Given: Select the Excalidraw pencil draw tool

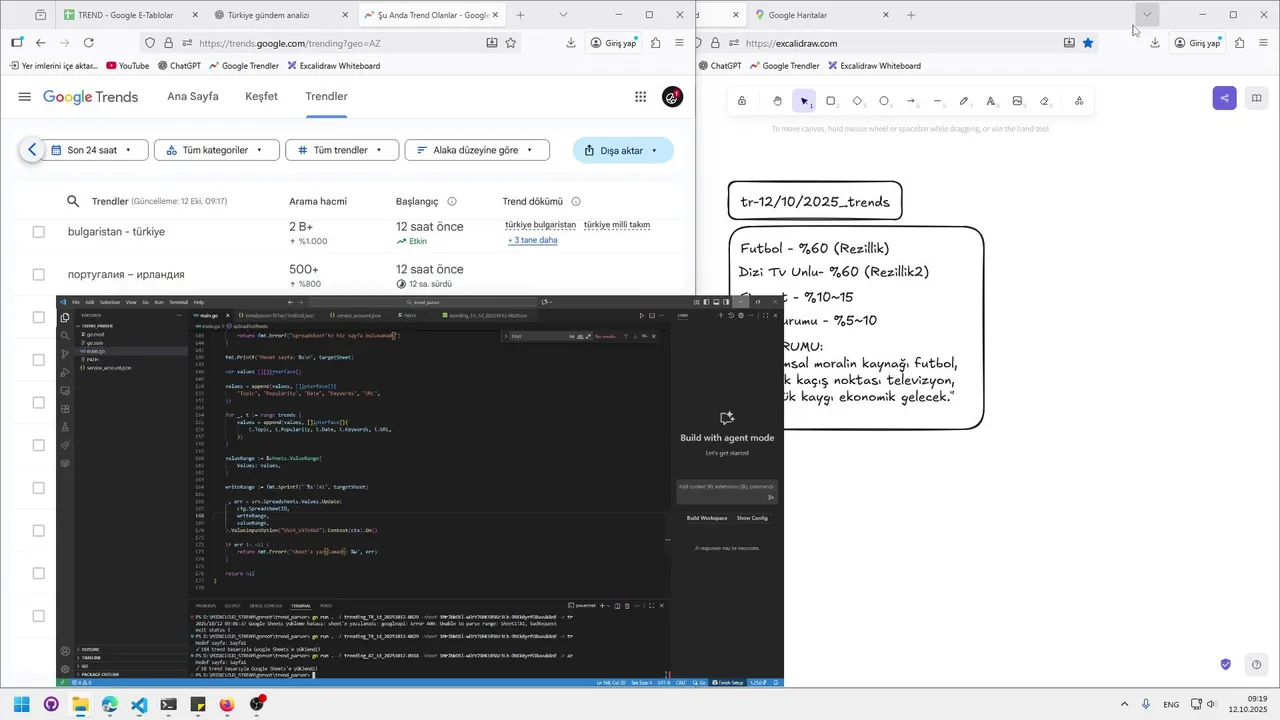Looking at the screenshot, I should 964,101.
